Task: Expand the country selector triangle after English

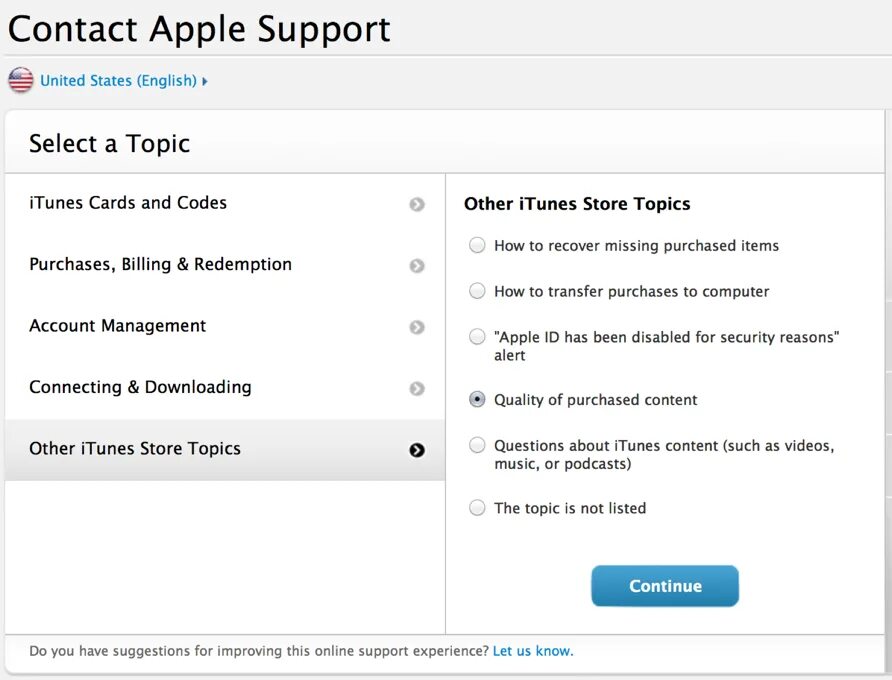Action: tap(205, 81)
